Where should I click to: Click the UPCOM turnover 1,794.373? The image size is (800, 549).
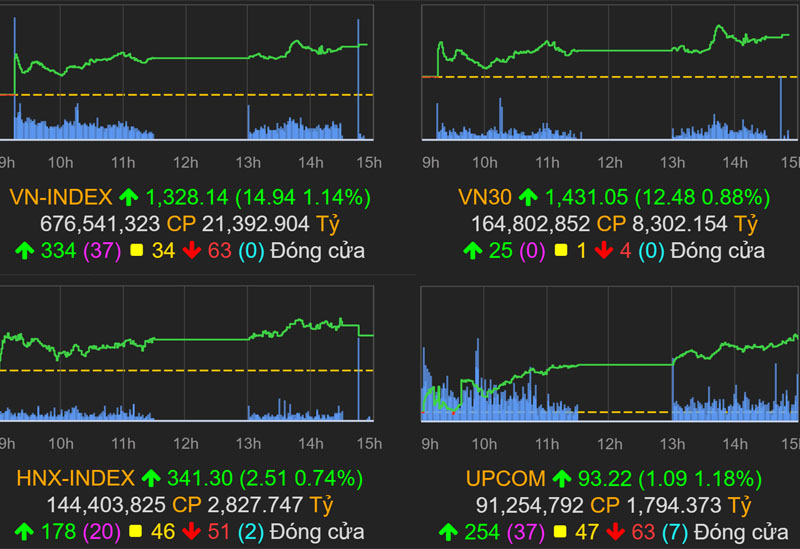click(673, 505)
